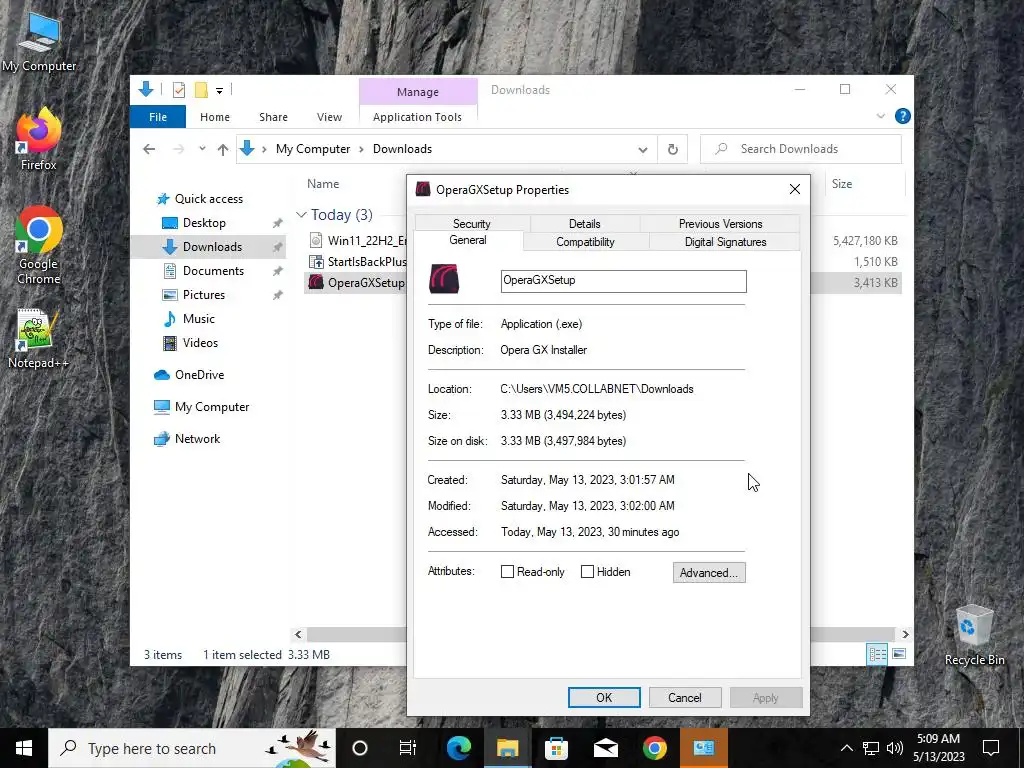Open the Compatibility tab
This screenshot has height=768, width=1024.
[585, 242]
